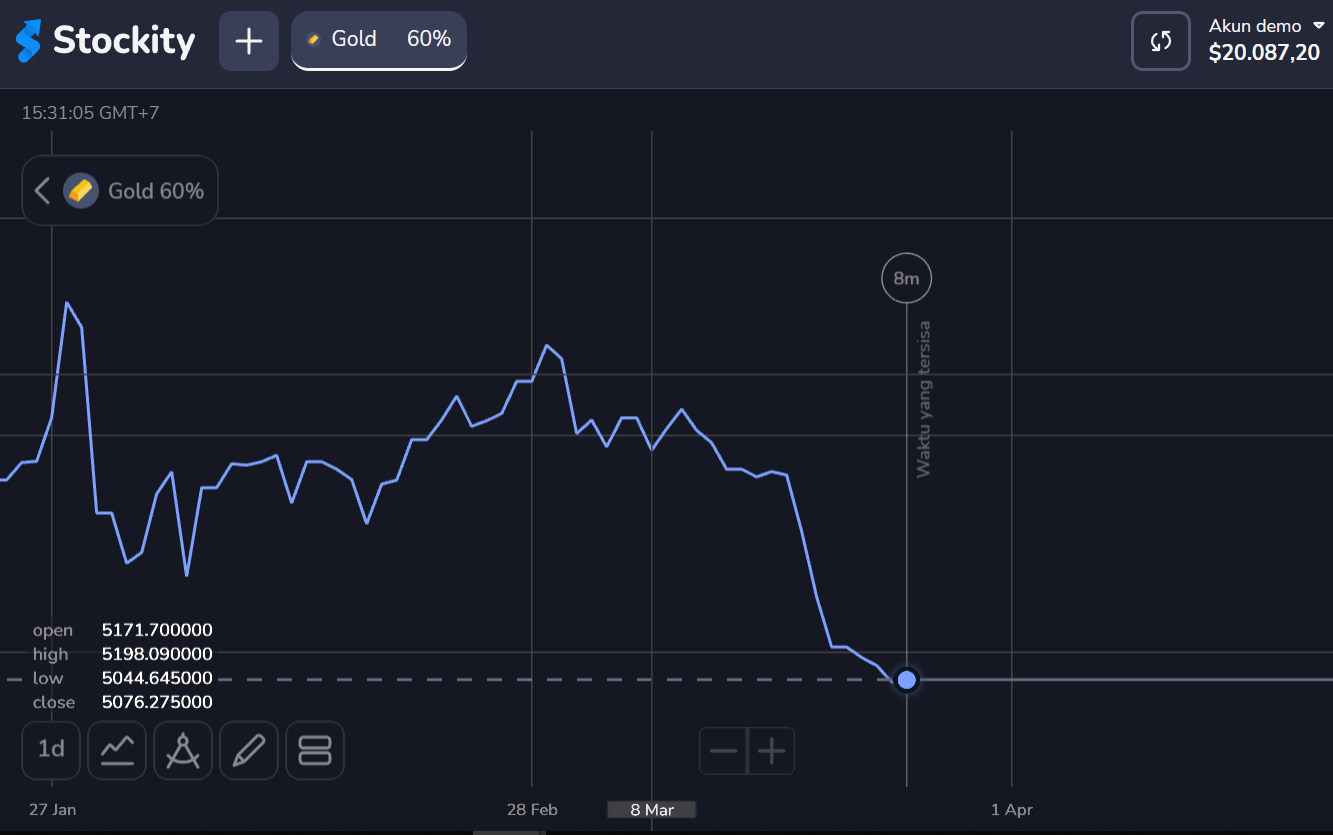Click the open value 5171.700000

(x=157, y=630)
